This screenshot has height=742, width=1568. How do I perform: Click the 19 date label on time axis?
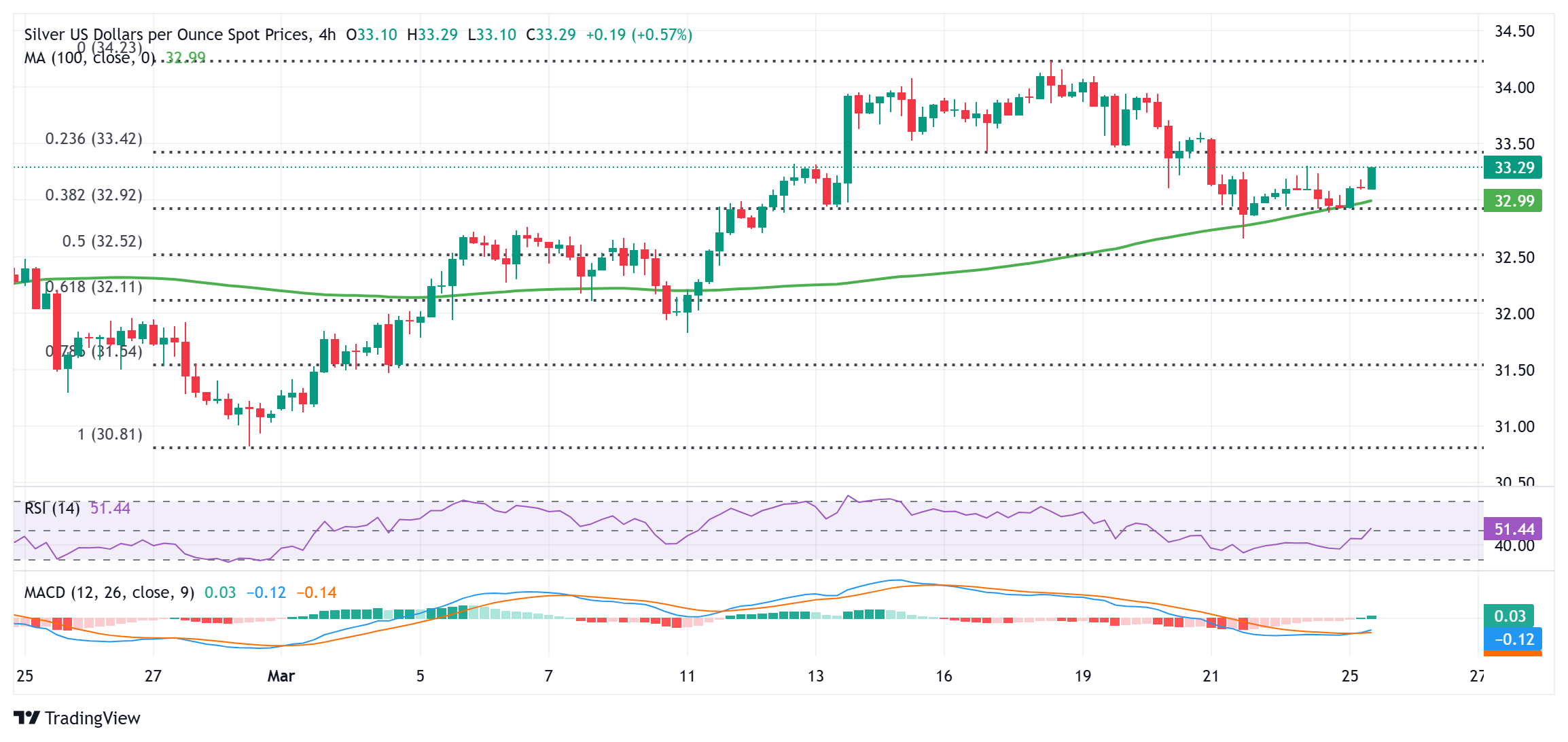click(x=1082, y=676)
